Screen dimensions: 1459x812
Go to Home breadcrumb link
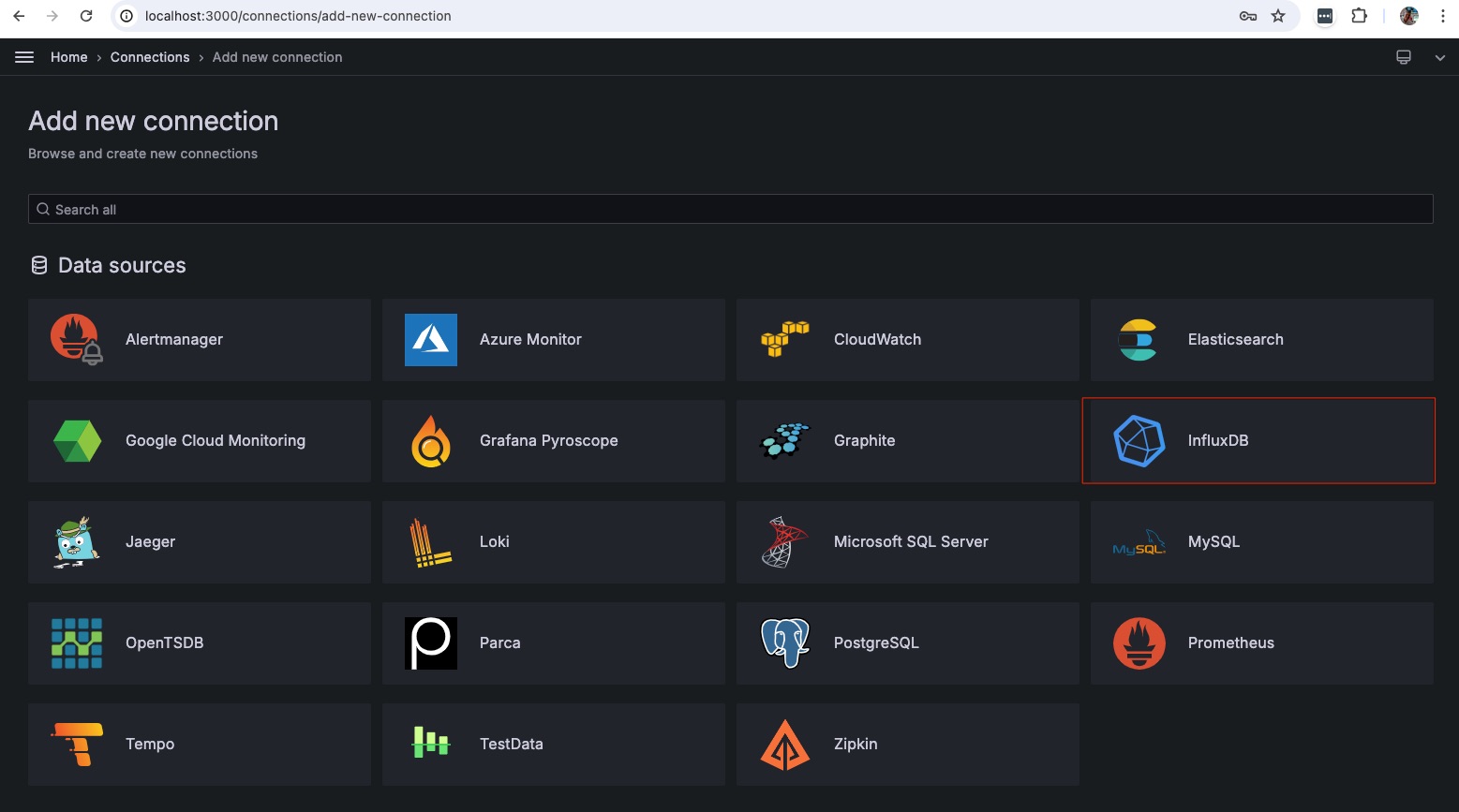pyautogui.click(x=69, y=57)
